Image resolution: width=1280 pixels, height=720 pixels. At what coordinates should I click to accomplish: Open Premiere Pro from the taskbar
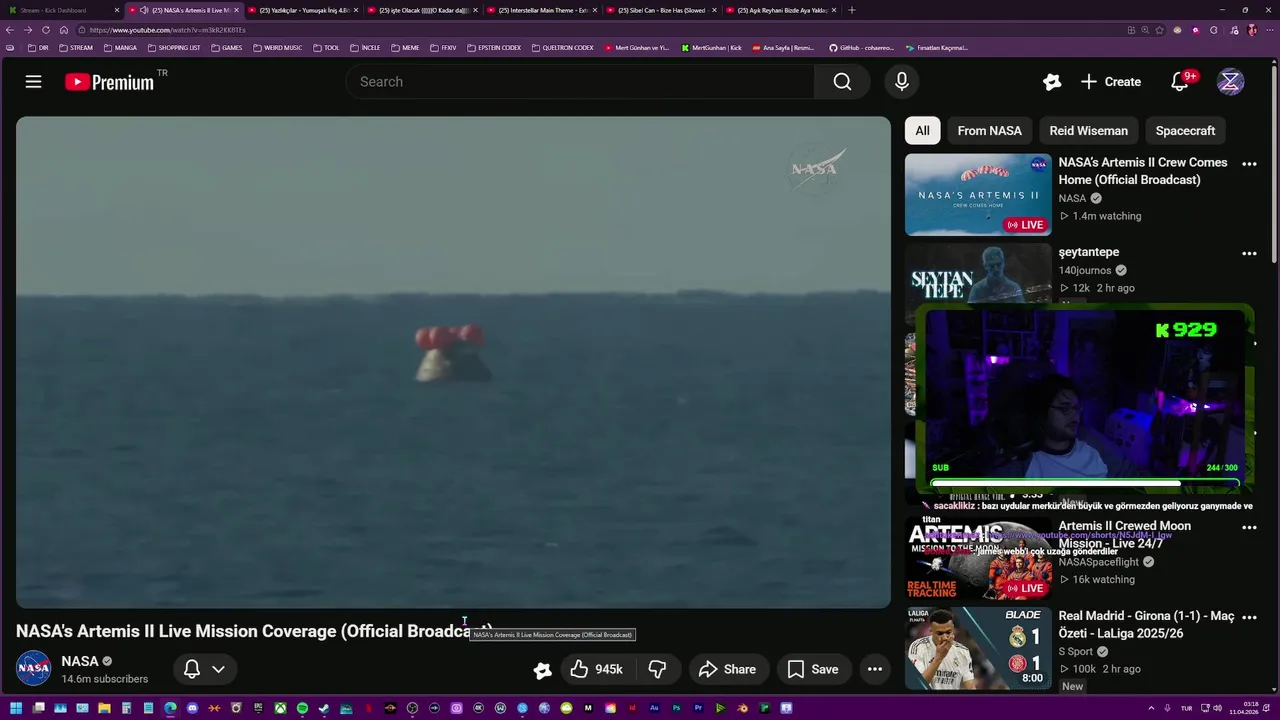point(698,708)
